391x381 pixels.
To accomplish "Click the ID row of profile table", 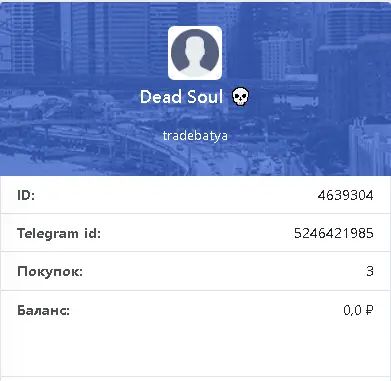I will pyautogui.click(x=195, y=195).
